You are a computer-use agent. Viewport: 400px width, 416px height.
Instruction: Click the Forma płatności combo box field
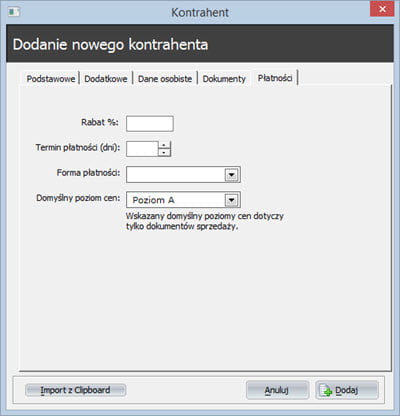(x=183, y=175)
